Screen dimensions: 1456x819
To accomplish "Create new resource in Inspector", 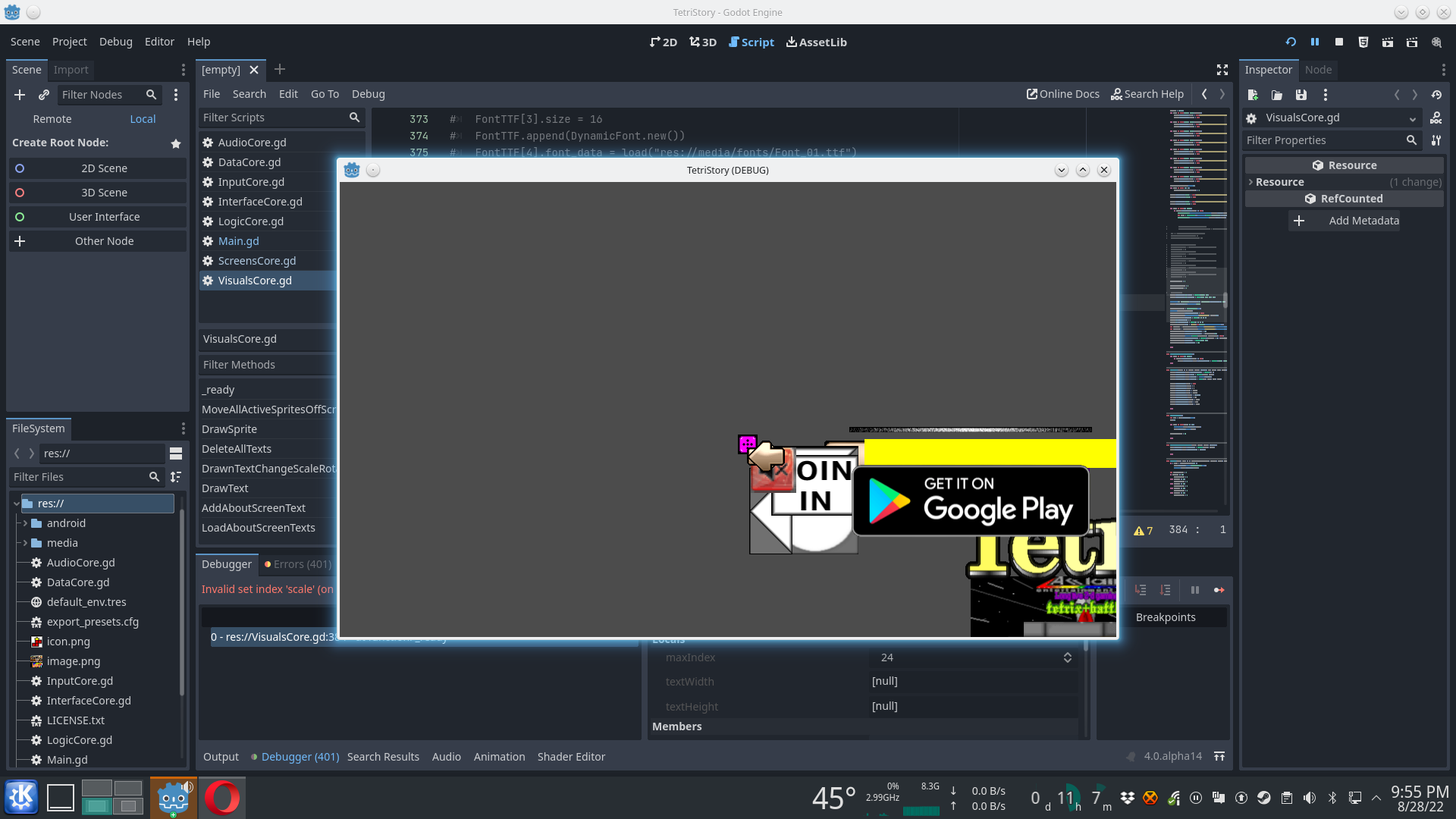I will pos(1253,95).
